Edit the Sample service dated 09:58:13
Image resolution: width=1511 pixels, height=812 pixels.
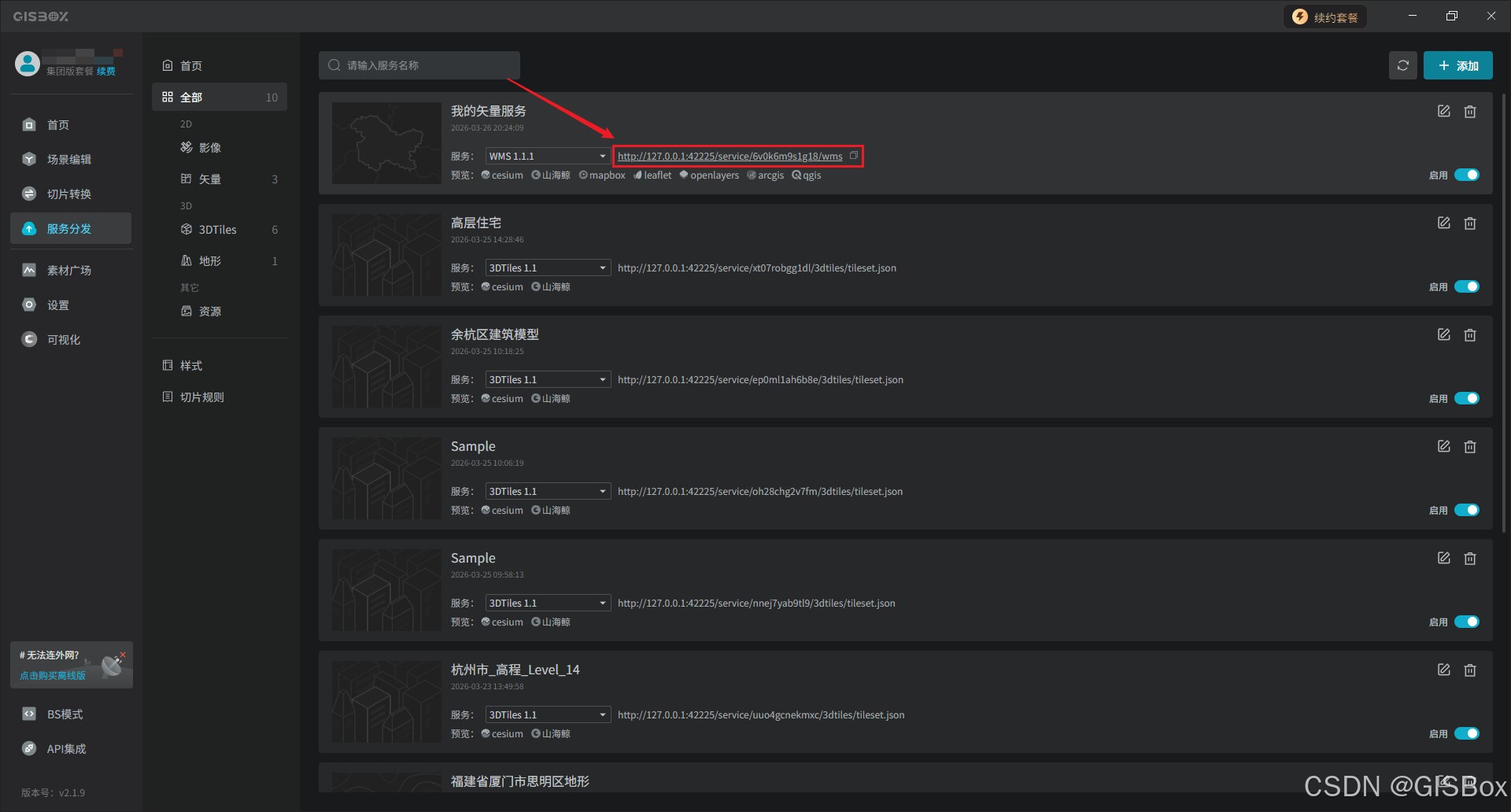1443,559
